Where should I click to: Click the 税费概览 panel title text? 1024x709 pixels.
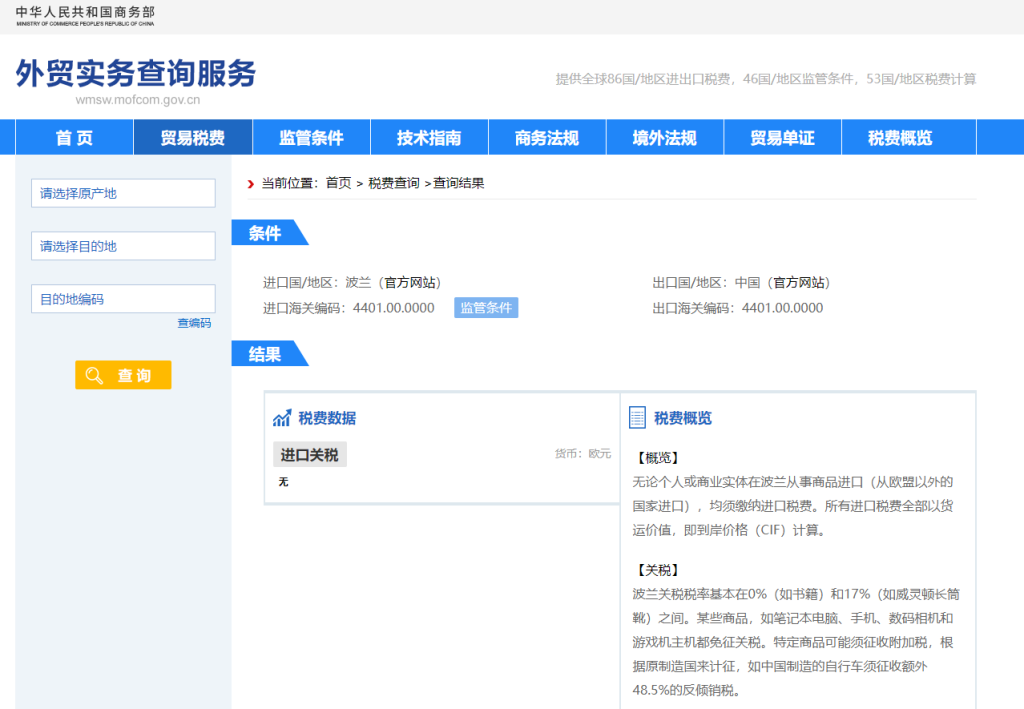click(683, 418)
